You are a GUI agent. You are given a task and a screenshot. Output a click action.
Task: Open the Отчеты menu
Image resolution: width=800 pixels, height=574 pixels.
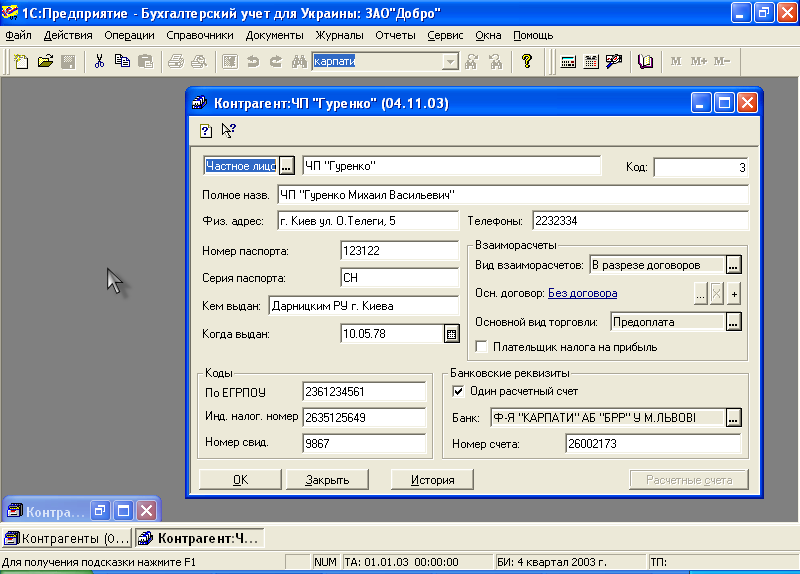pyautogui.click(x=395, y=35)
